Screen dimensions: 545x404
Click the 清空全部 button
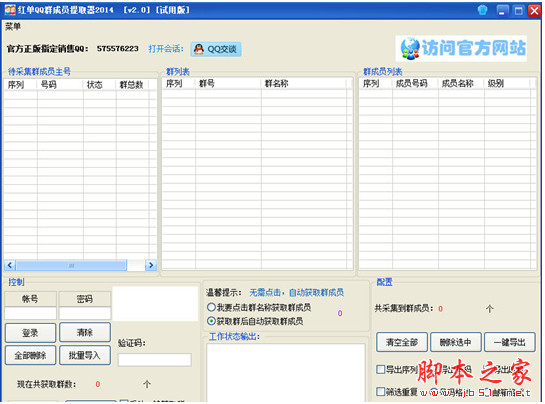tap(402, 342)
